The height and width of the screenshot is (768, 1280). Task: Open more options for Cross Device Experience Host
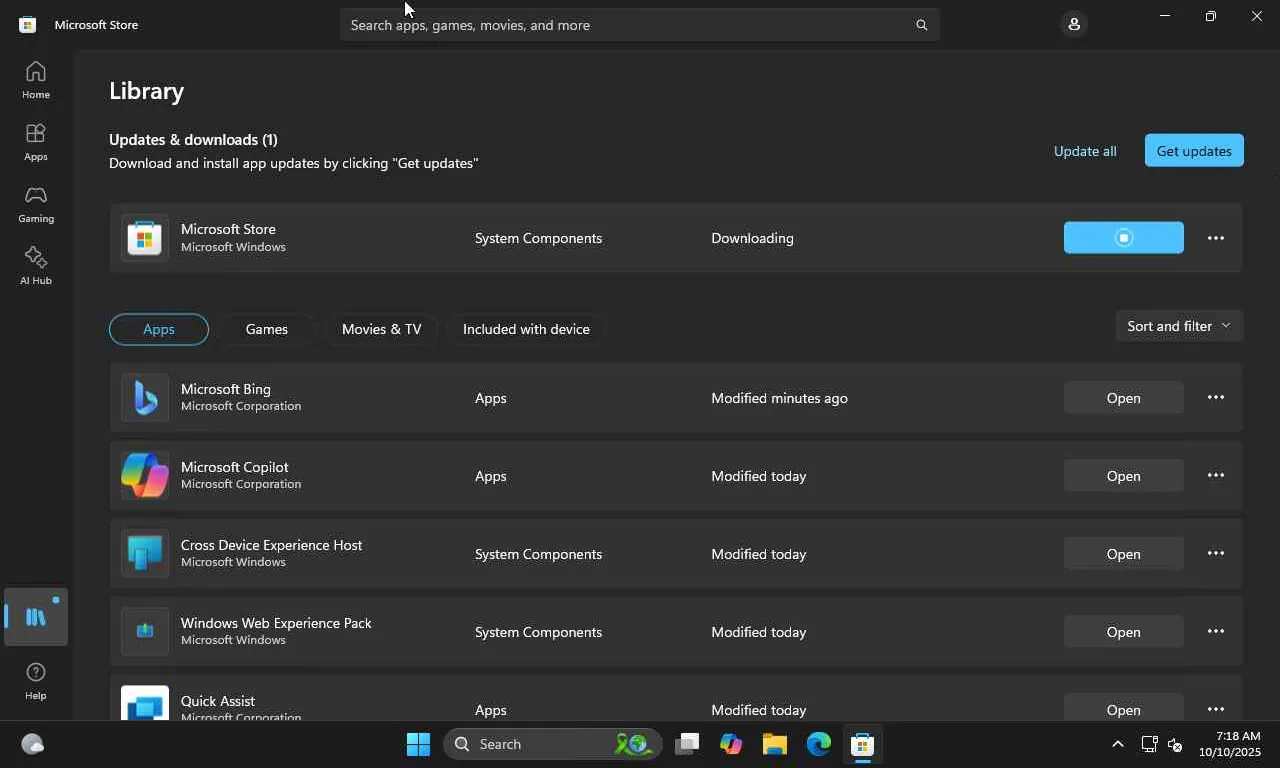click(1216, 554)
